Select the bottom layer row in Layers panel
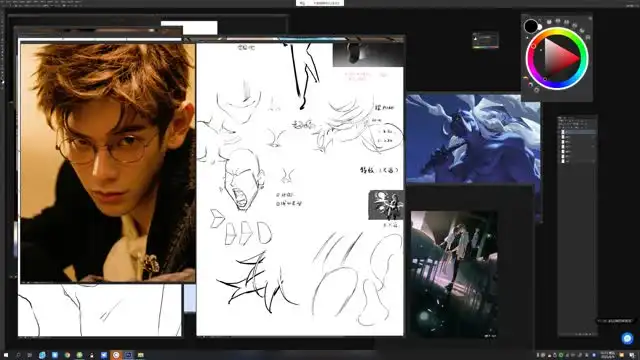 point(577,161)
